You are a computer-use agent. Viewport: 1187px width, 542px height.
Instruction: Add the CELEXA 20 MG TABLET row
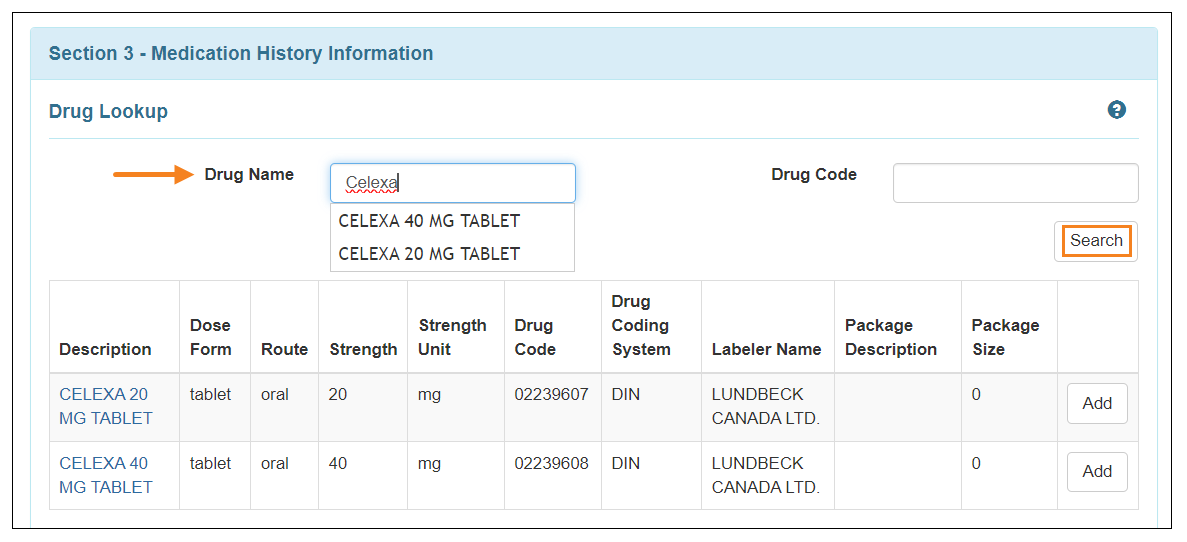pyautogui.click(x=1097, y=404)
